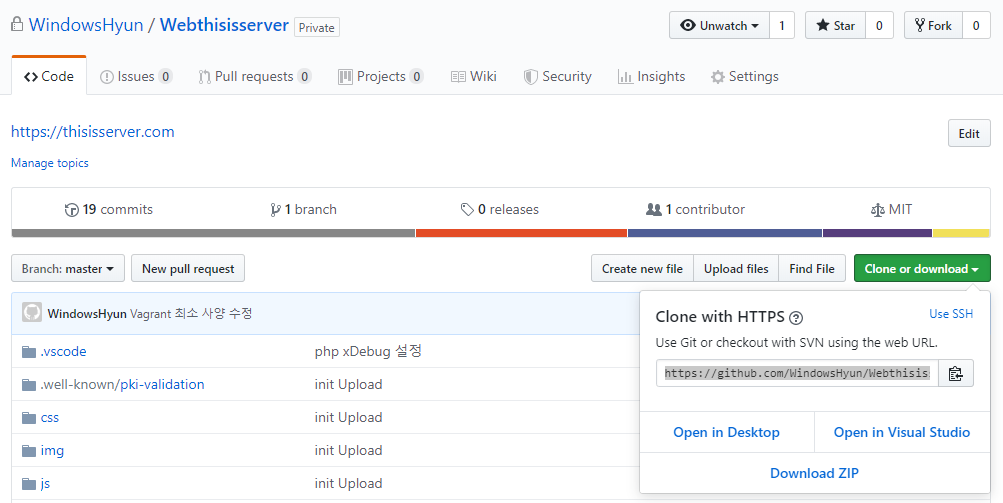The height and width of the screenshot is (503, 1003).
Task: Click the tag icon beside 0 releases
Action: click(x=467, y=209)
